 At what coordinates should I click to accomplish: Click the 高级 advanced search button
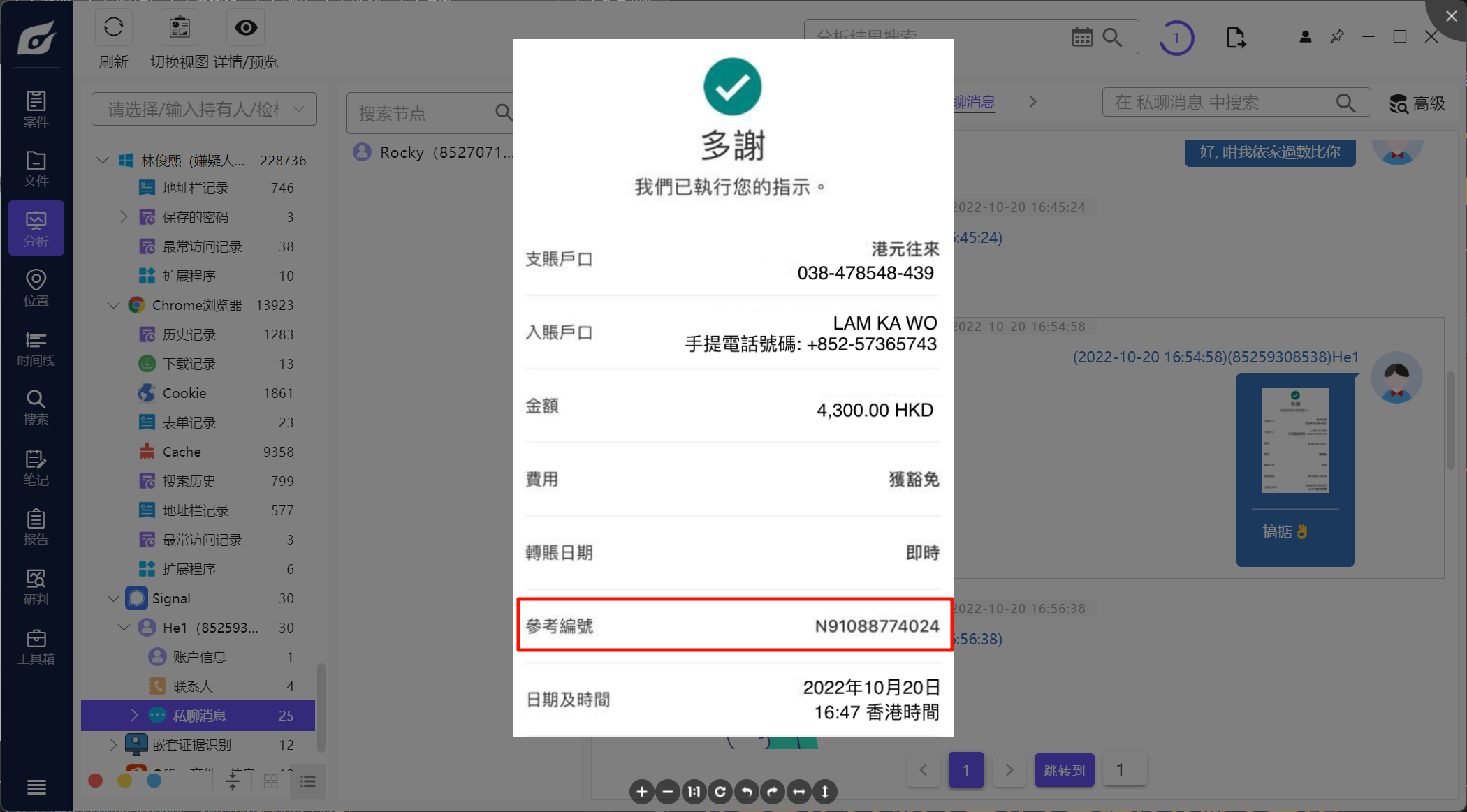click(1417, 104)
